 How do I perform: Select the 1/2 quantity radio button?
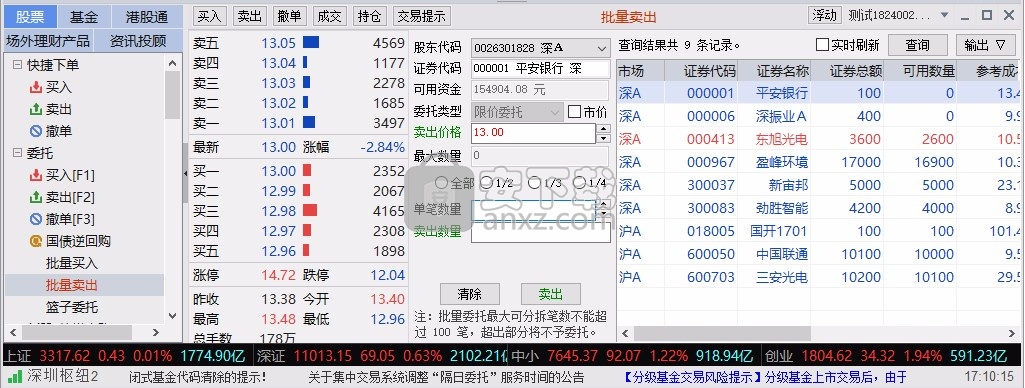[486, 183]
